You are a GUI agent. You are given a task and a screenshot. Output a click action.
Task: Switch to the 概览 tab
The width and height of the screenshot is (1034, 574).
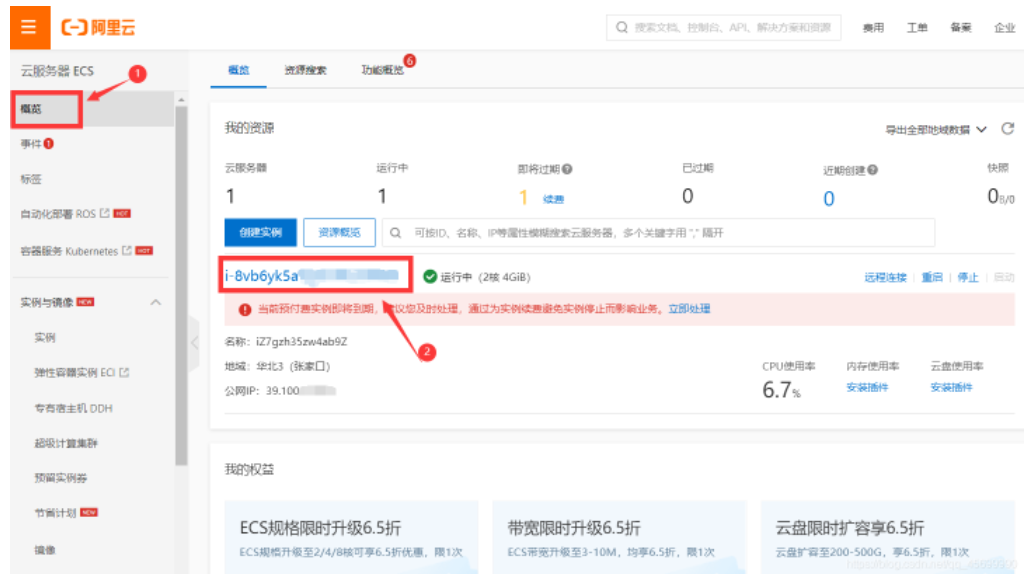coord(239,70)
